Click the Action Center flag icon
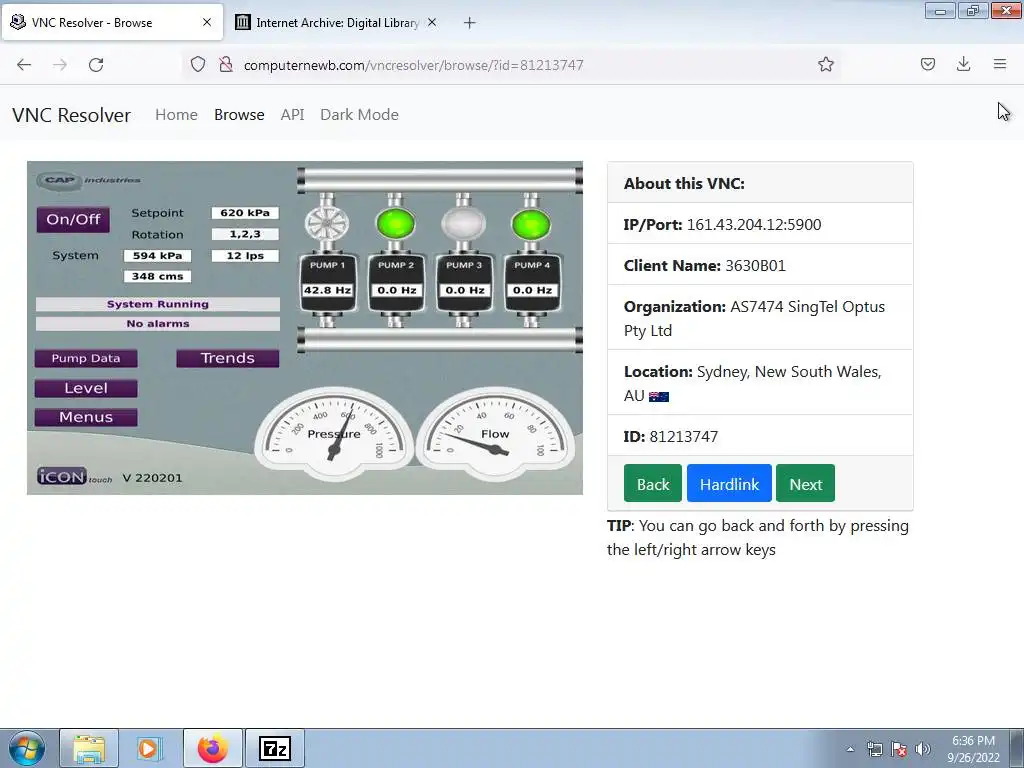The width and height of the screenshot is (1024, 768). 899,749
